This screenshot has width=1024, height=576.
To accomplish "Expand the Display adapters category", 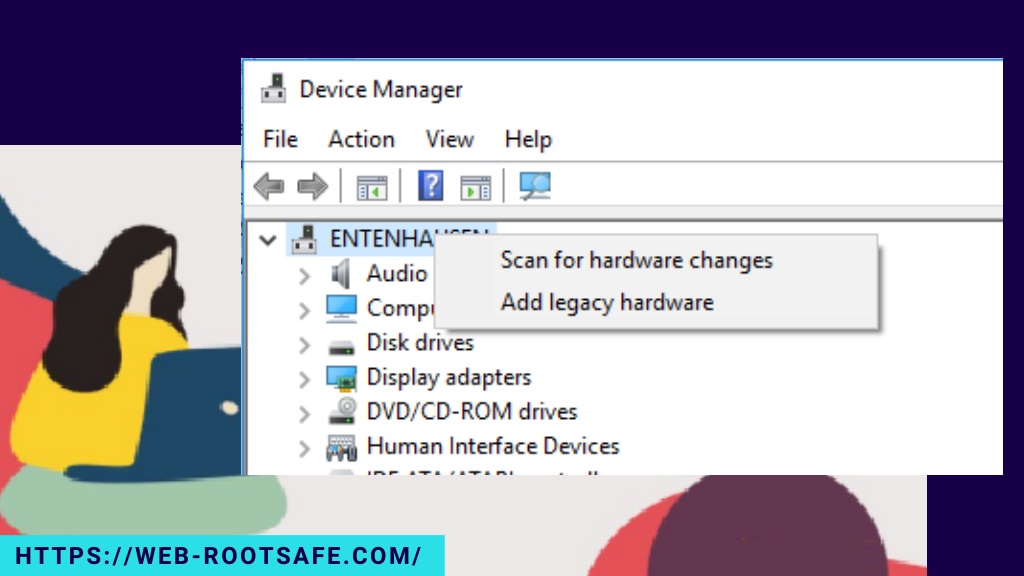I will [304, 379].
